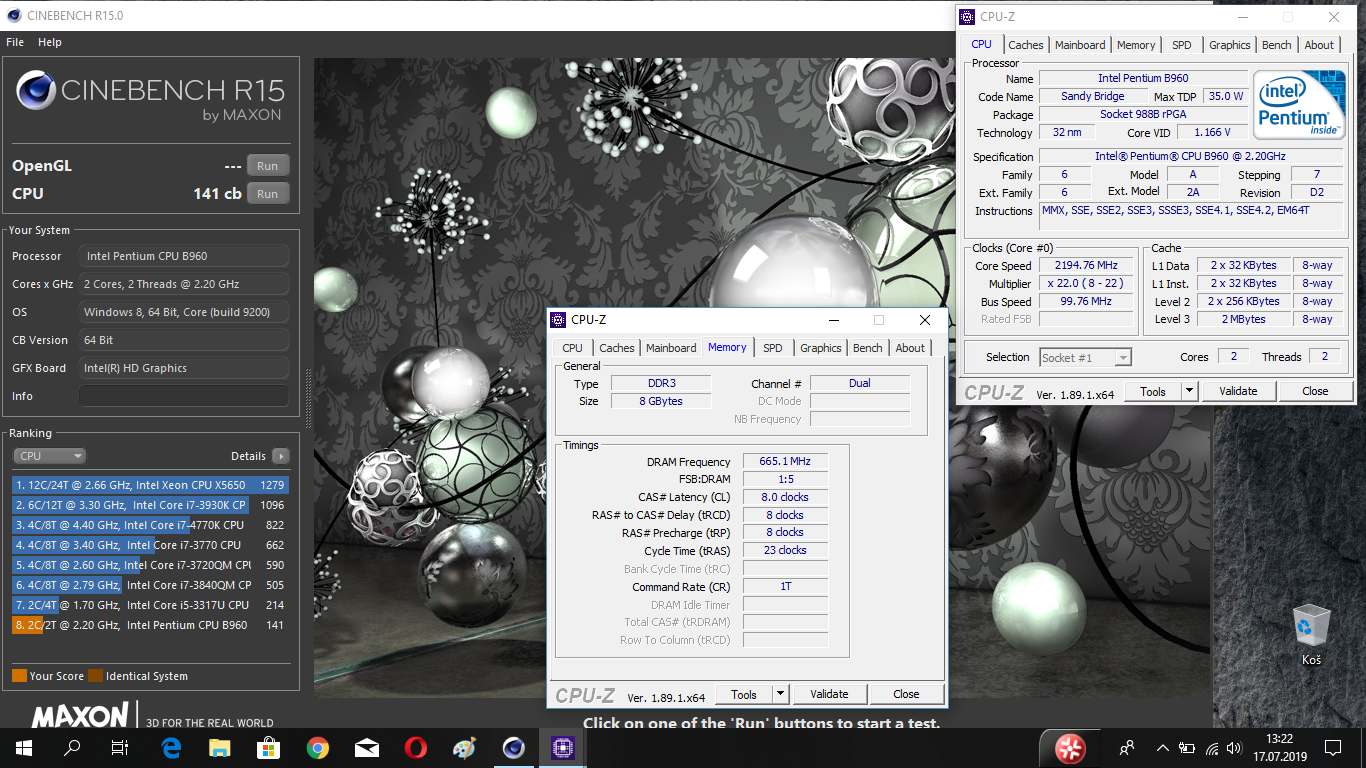Launch Opera browser from taskbar
The width and height of the screenshot is (1366, 768).
pos(416,748)
